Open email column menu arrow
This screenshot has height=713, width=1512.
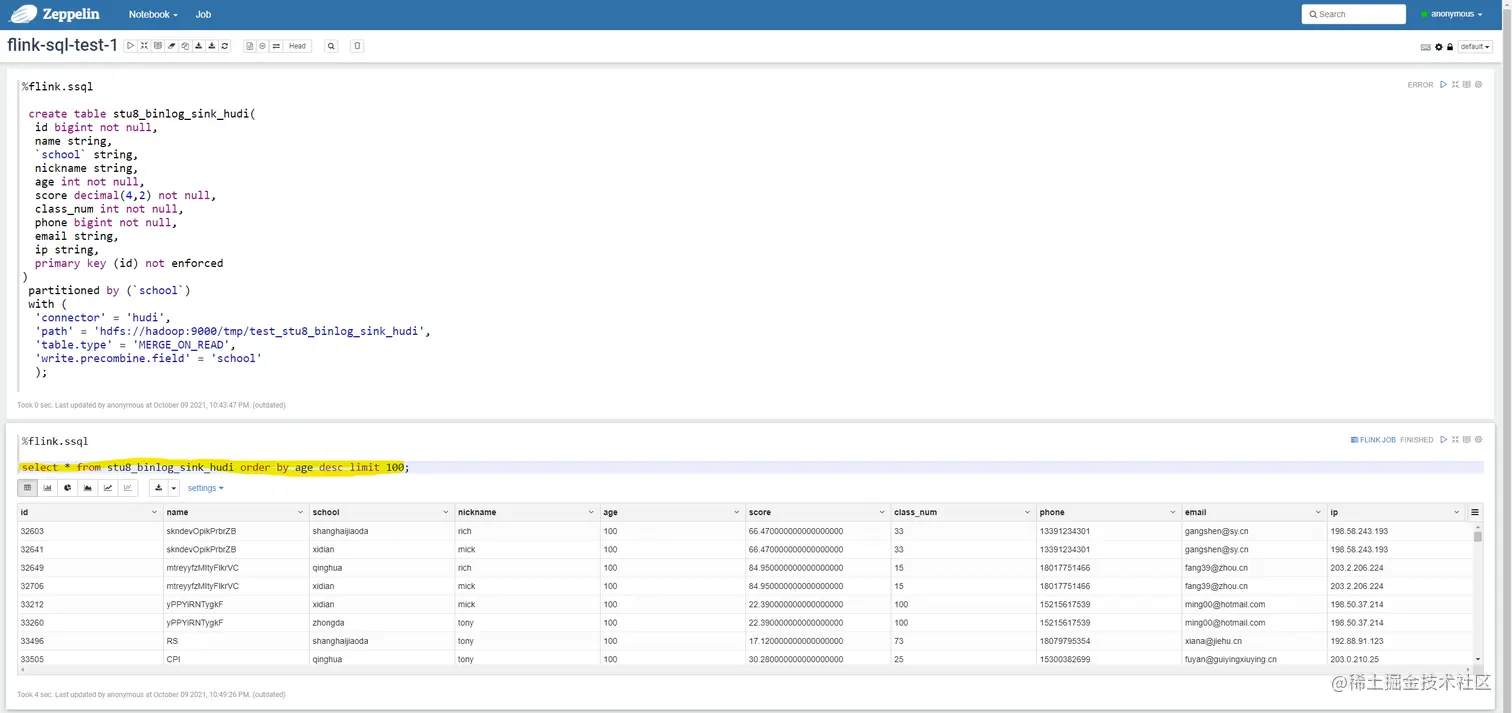point(1318,512)
